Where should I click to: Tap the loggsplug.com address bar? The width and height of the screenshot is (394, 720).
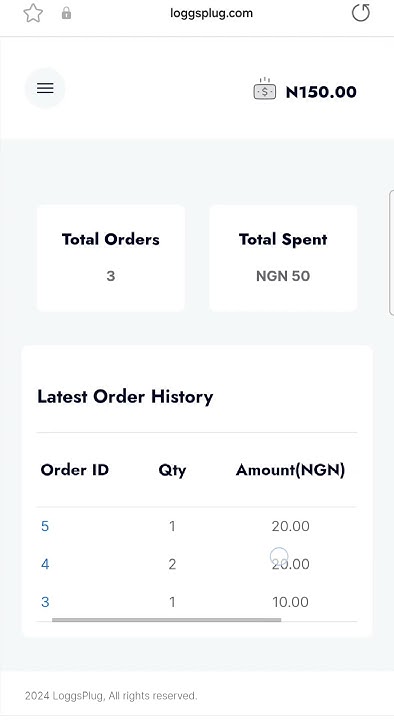pos(211,13)
